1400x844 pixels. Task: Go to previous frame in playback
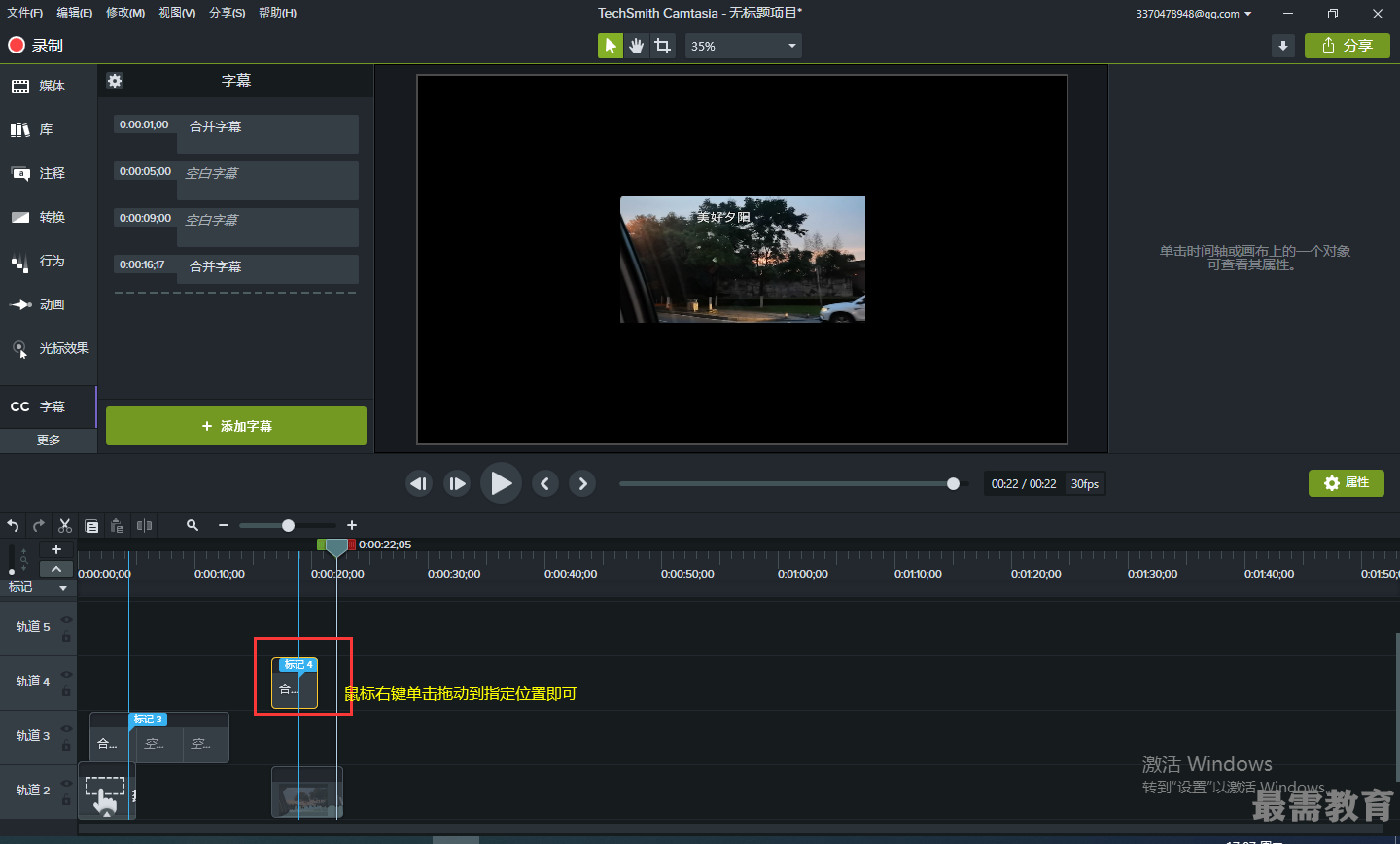pos(419,483)
